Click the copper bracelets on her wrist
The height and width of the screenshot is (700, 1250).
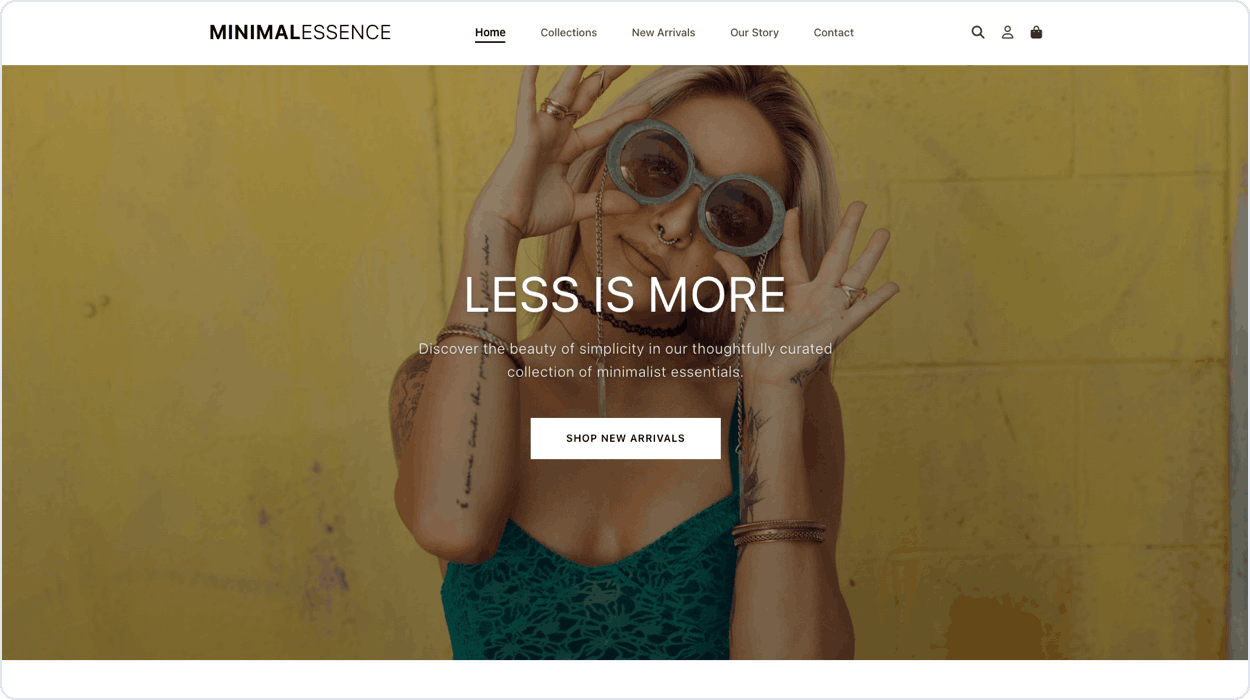point(778,531)
